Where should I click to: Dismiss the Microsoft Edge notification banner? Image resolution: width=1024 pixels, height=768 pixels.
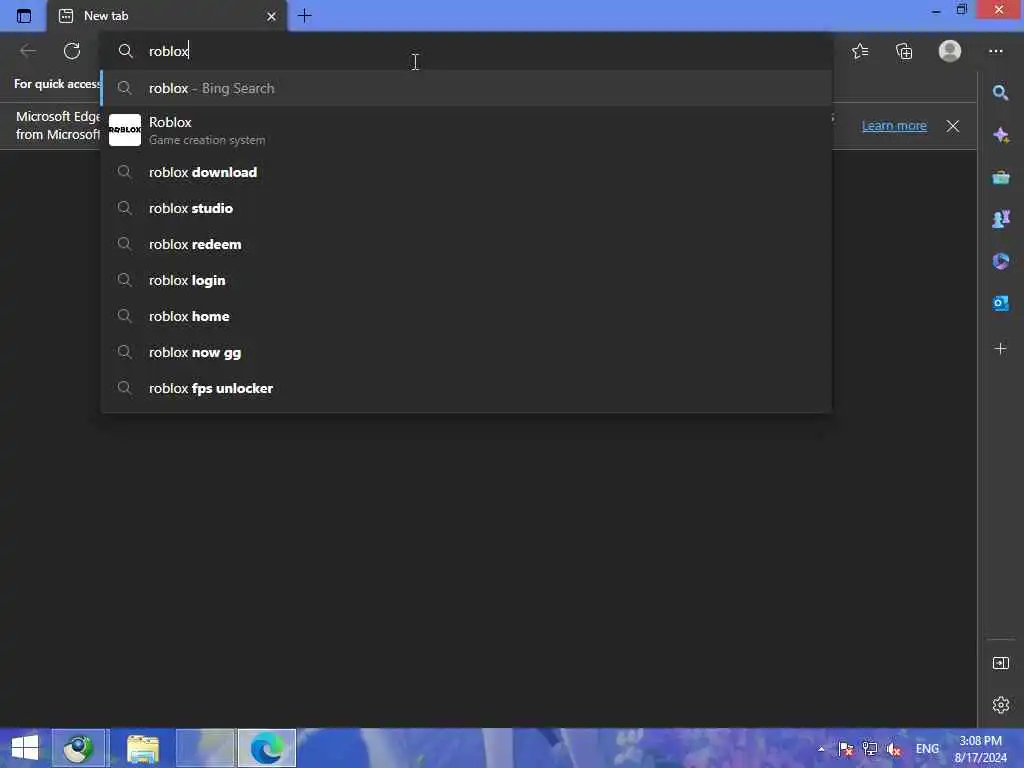pos(953,126)
